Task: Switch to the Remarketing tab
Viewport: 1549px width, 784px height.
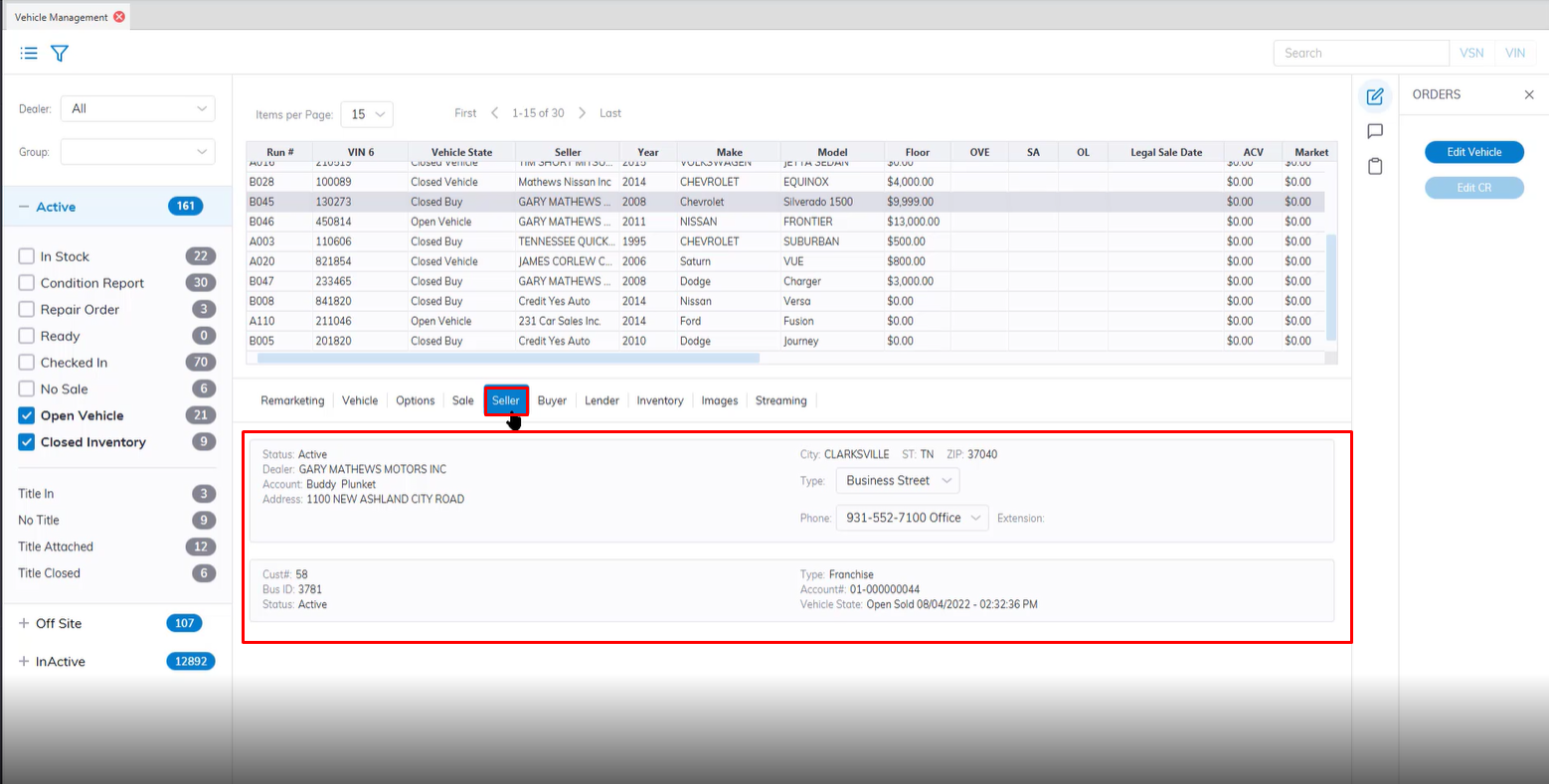Action: click(292, 400)
